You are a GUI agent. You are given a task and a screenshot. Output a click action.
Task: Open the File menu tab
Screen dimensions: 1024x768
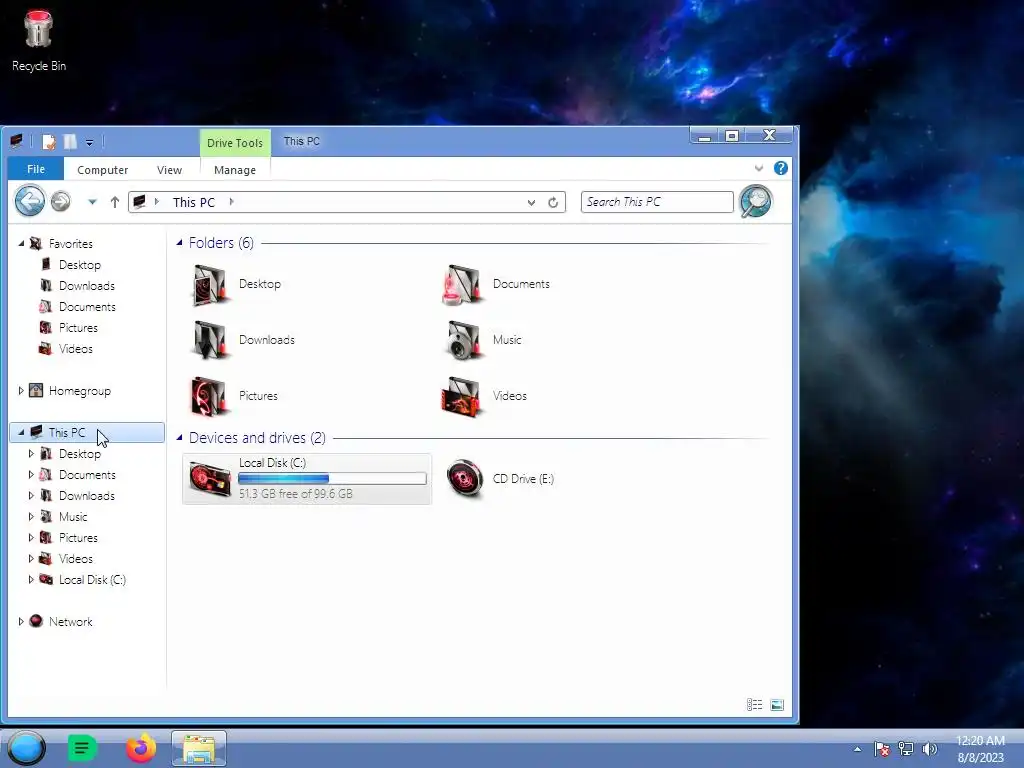point(36,169)
